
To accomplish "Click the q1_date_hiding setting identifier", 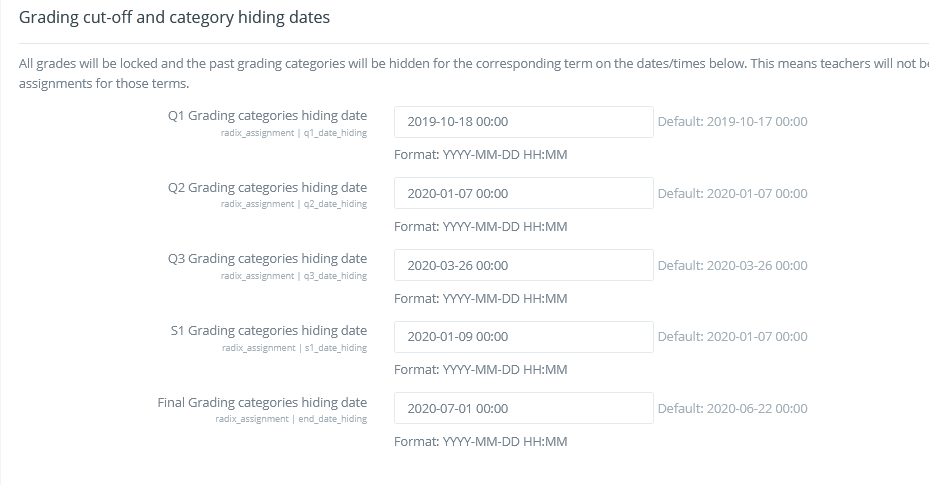I will point(335,133).
